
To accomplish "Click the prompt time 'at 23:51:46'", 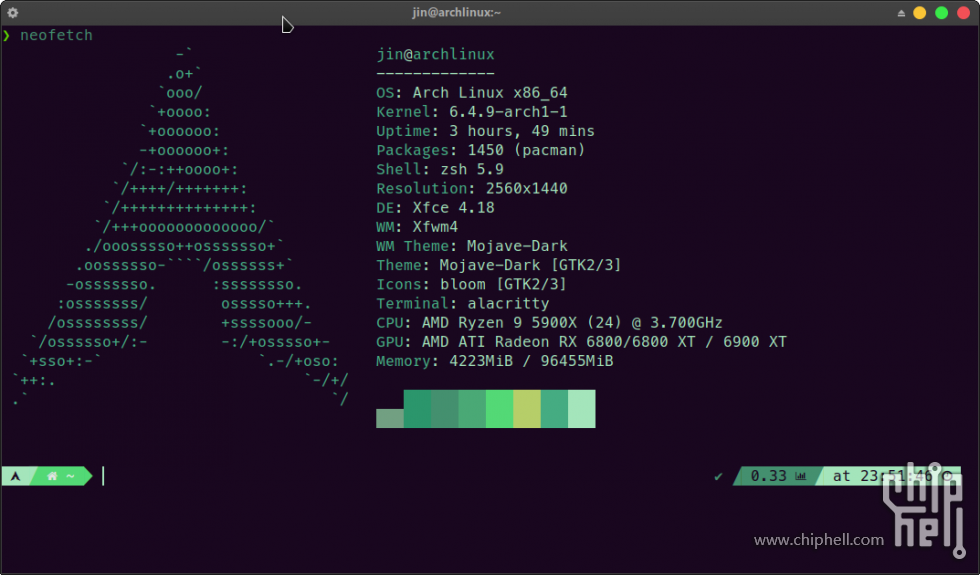I will point(882,476).
